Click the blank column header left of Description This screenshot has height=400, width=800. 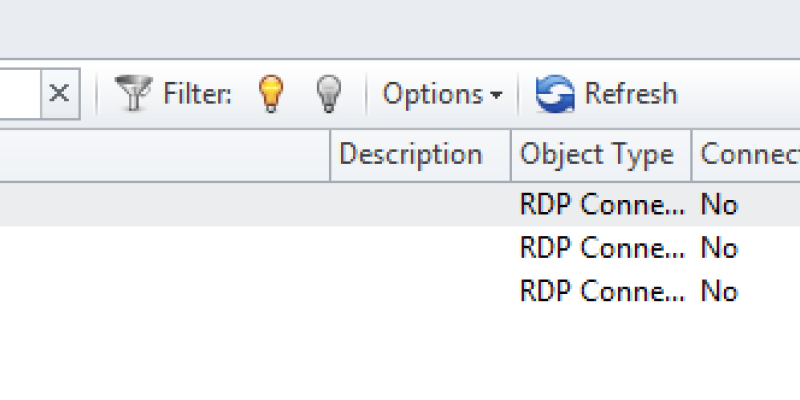click(165, 155)
